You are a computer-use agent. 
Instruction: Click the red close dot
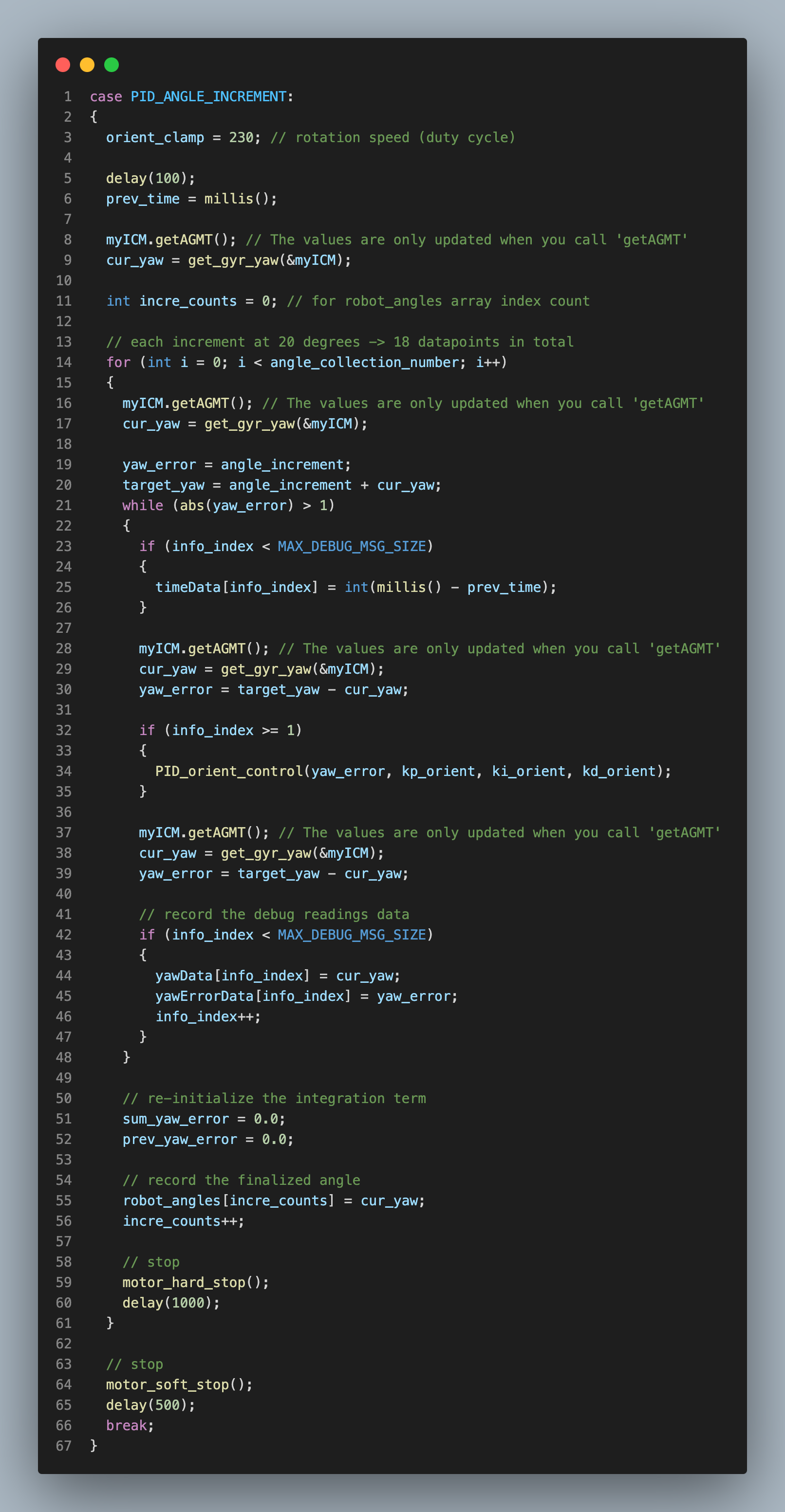[63, 65]
